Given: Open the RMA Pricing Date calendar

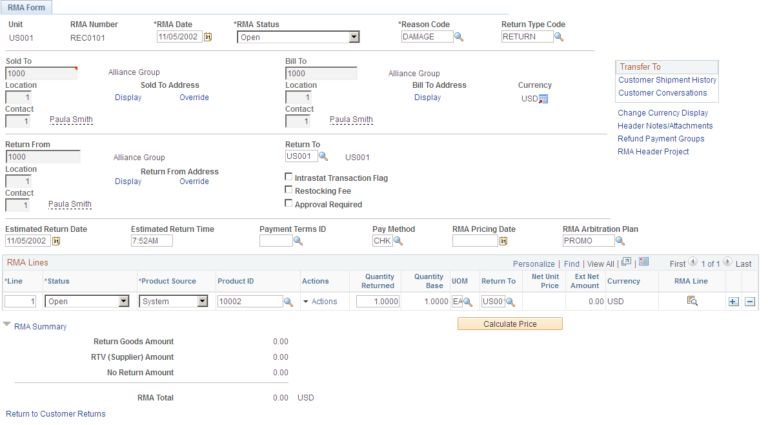Looking at the screenshot, I should [x=503, y=241].
